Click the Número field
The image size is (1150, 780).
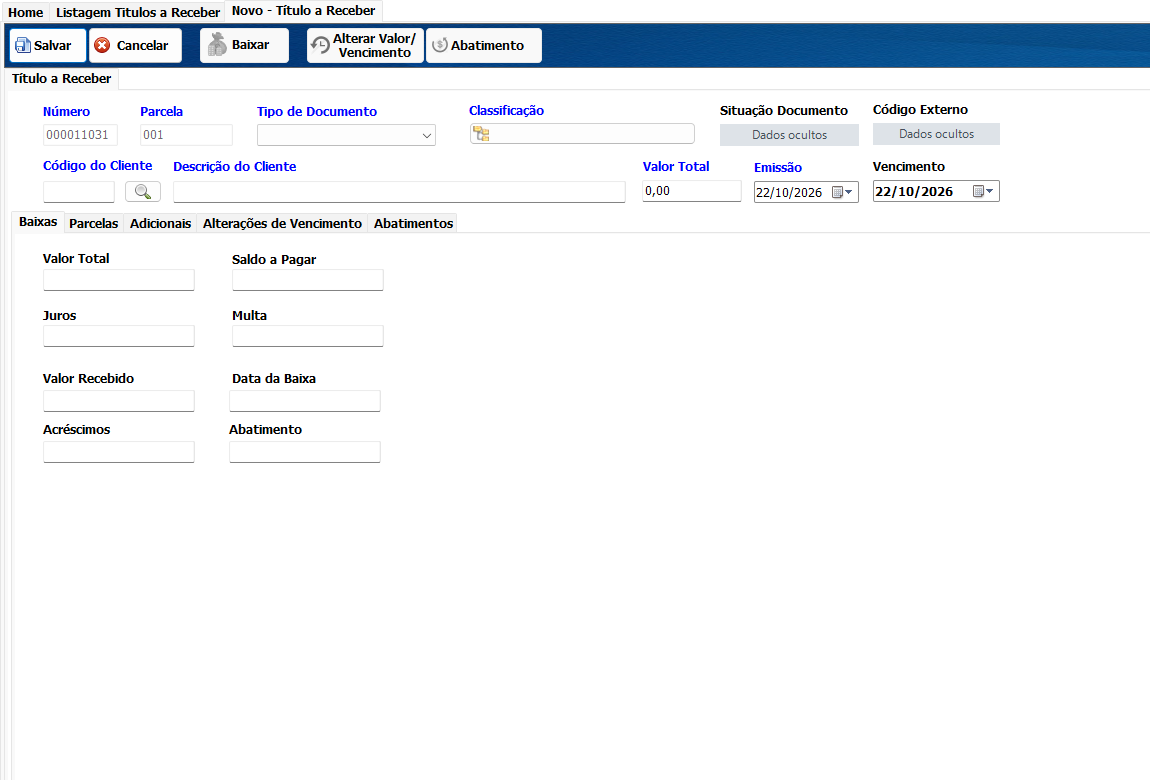[x=80, y=135]
